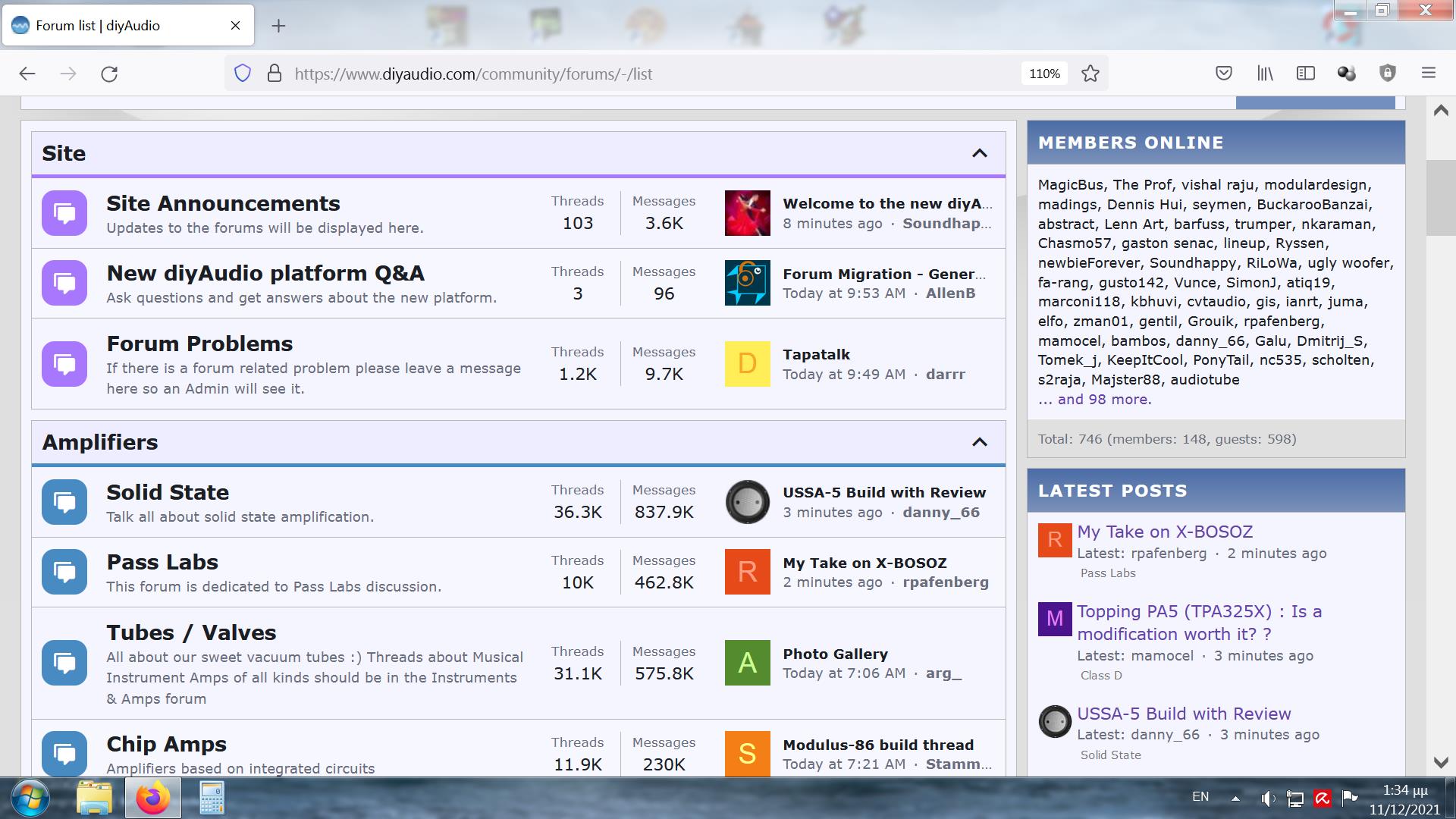1456x819 pixels.
Task: Open File Explorer from the taskbar
Action: (x=94, y=798)
